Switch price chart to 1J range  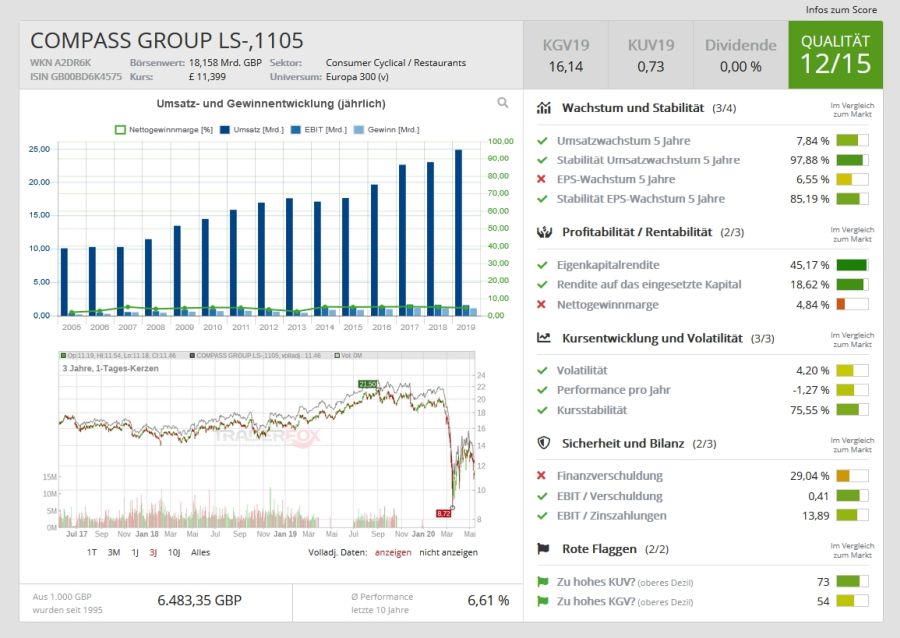coord(135,553)
